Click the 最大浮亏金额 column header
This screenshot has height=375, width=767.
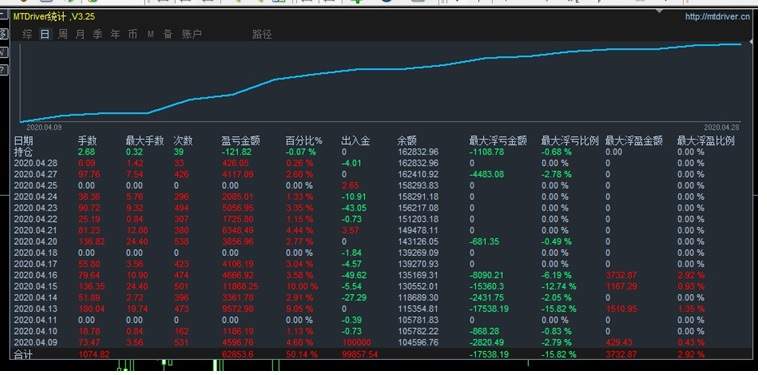pyautogui.click(x=498, y=141)
